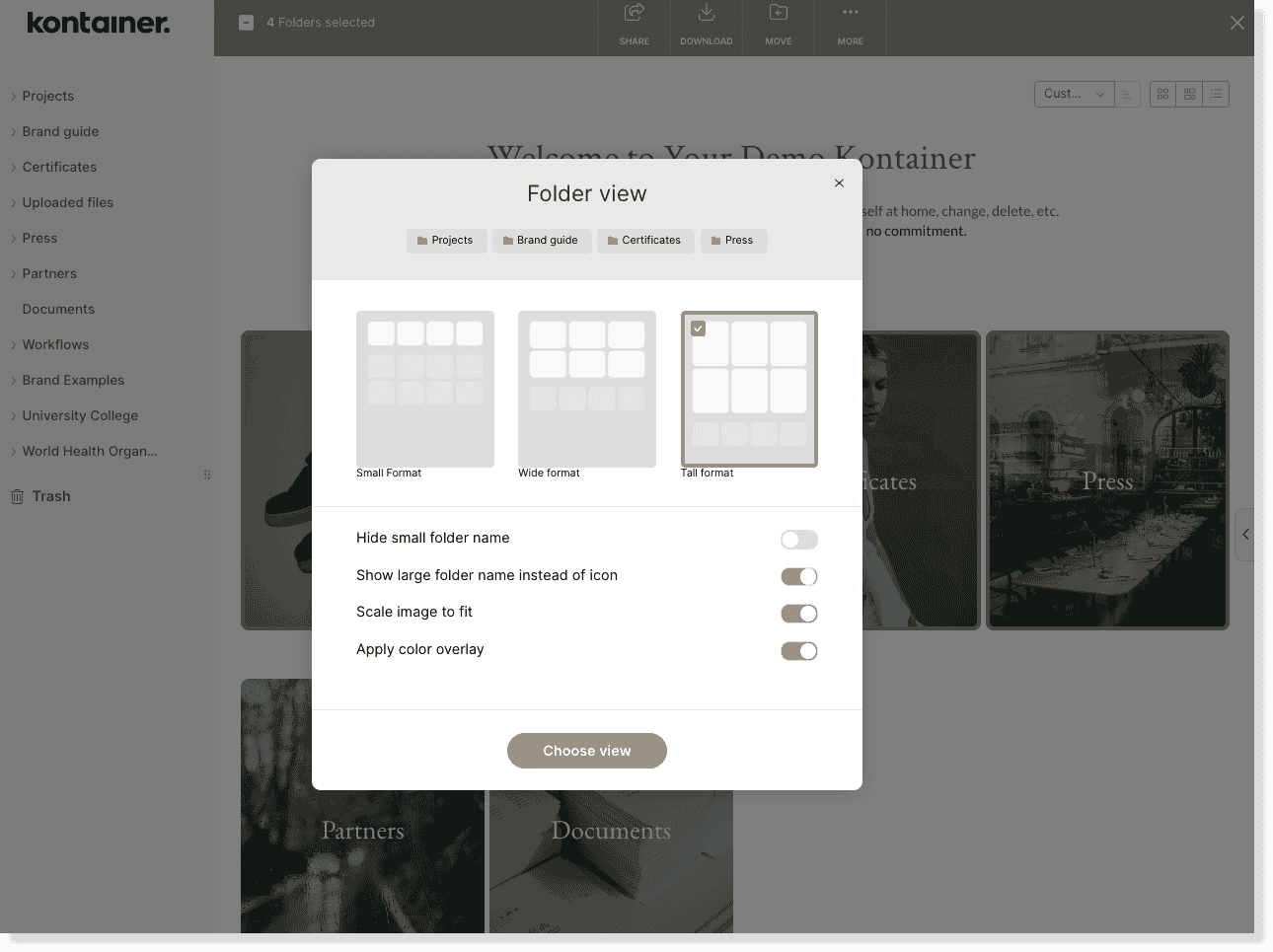Turn off Apply color overlay
The height and width of the screenshot is (952, 1273).
coord(798,651)
